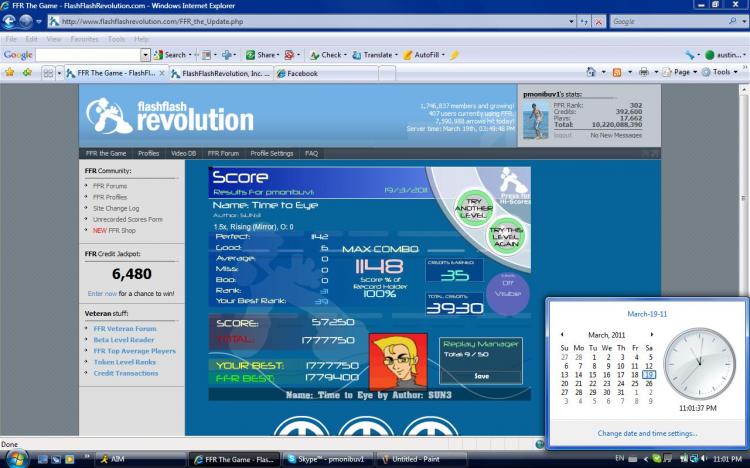
Task: Refresh the page with the address bar refresh icon
Action: pos(584,22)
